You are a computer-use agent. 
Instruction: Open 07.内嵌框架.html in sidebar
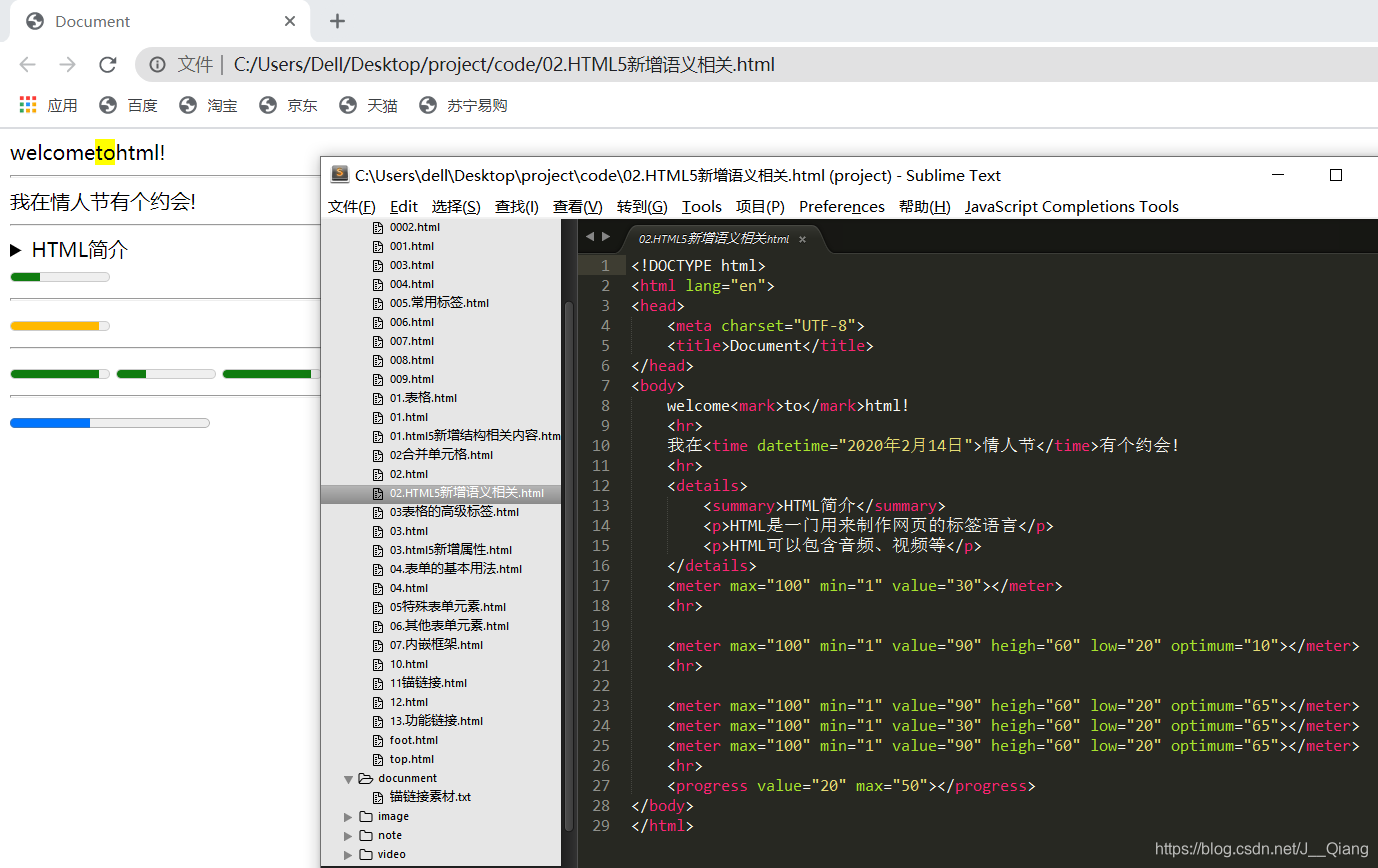(436, 645)
